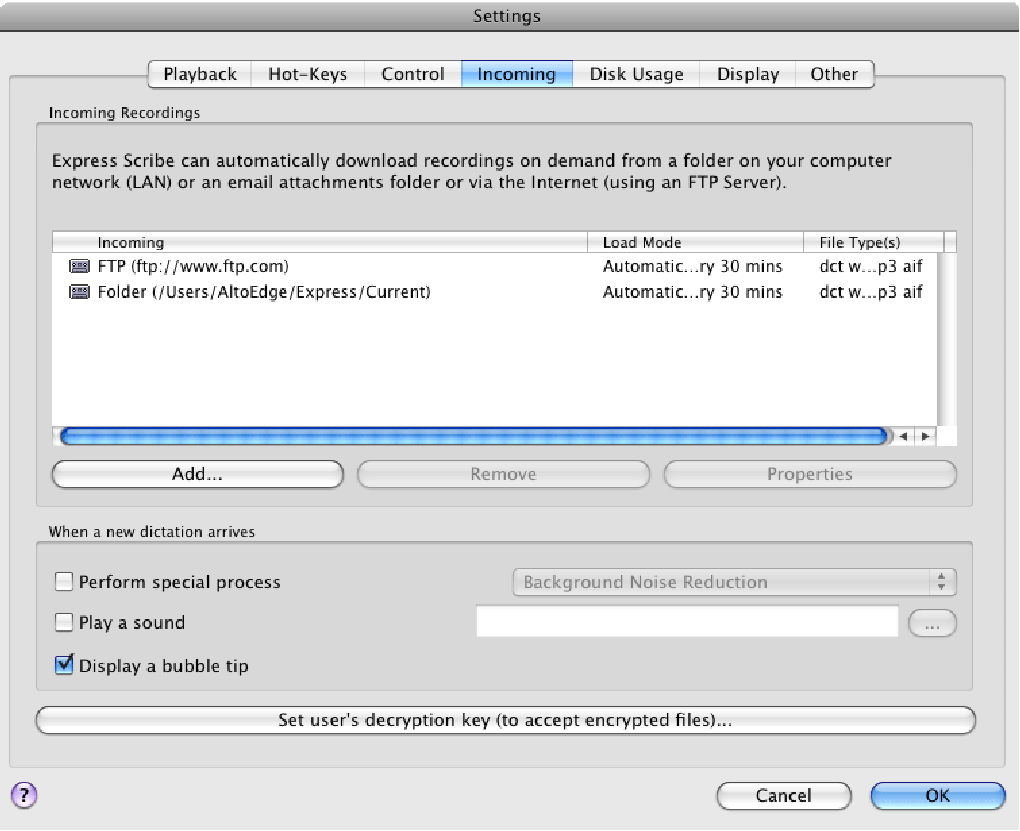
Task: Click FTP row's dct w...p3 aif cell
Action: pyautogui.click(x=871, y=266)
